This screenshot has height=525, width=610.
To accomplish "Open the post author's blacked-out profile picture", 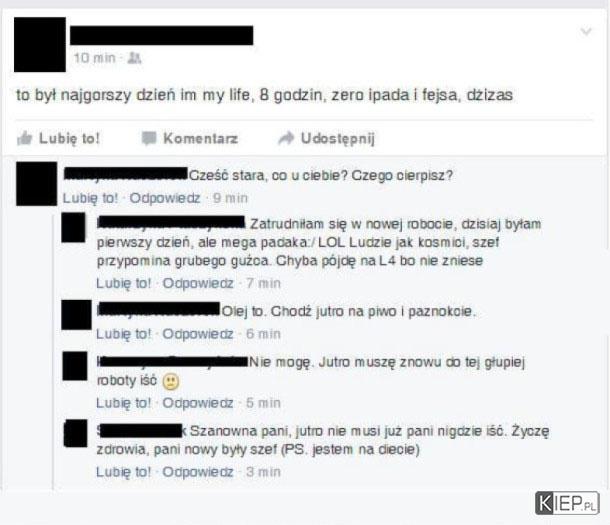I will (40, 45).
